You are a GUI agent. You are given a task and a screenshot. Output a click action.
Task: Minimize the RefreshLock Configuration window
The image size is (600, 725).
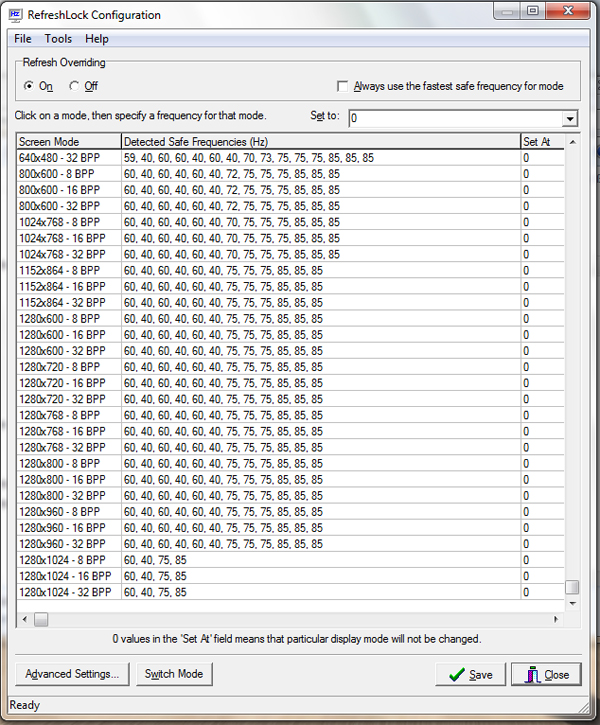(x=507, y=11)
